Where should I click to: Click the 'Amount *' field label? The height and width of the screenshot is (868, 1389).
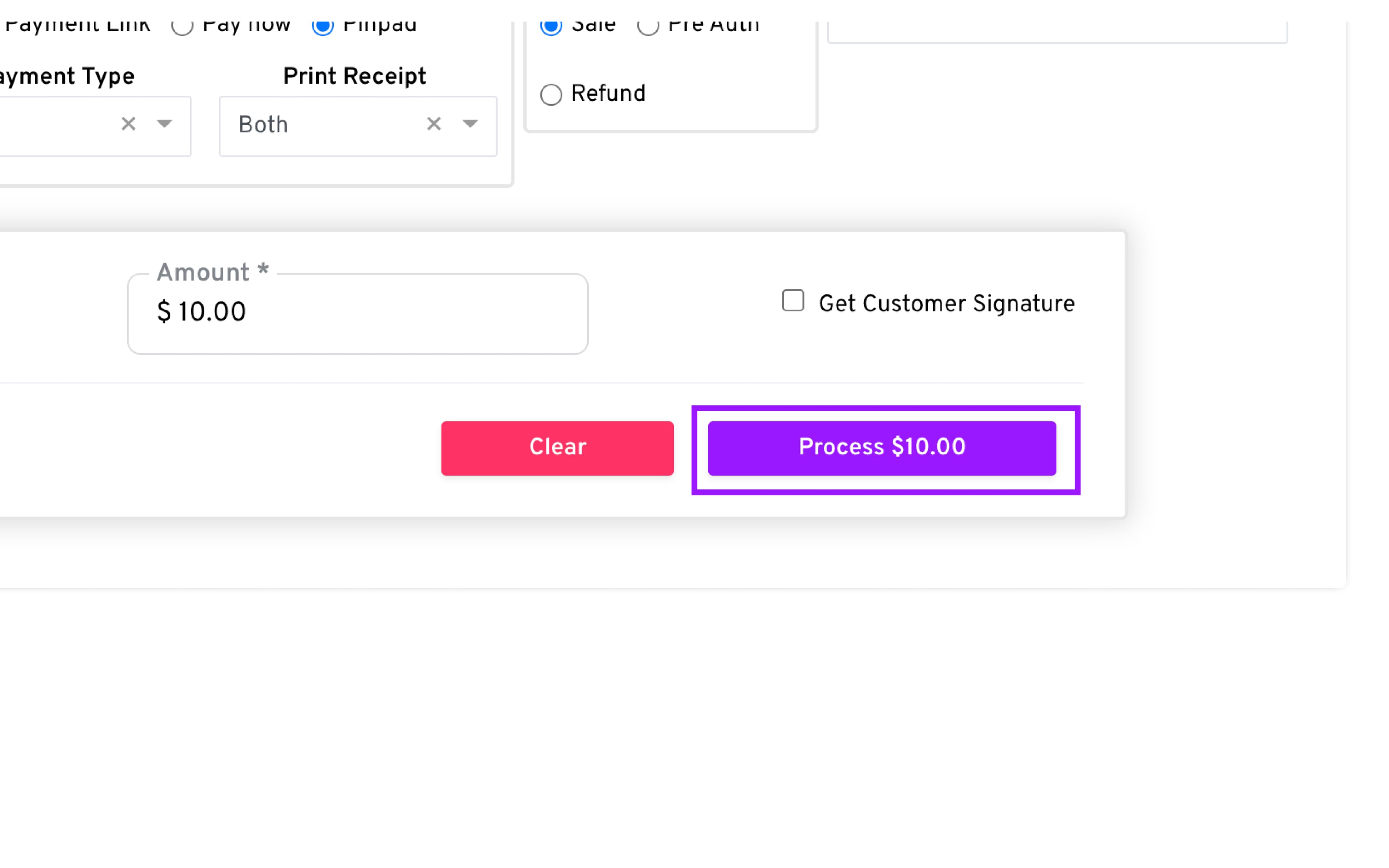pyautogui.click(x=212, y=273)
